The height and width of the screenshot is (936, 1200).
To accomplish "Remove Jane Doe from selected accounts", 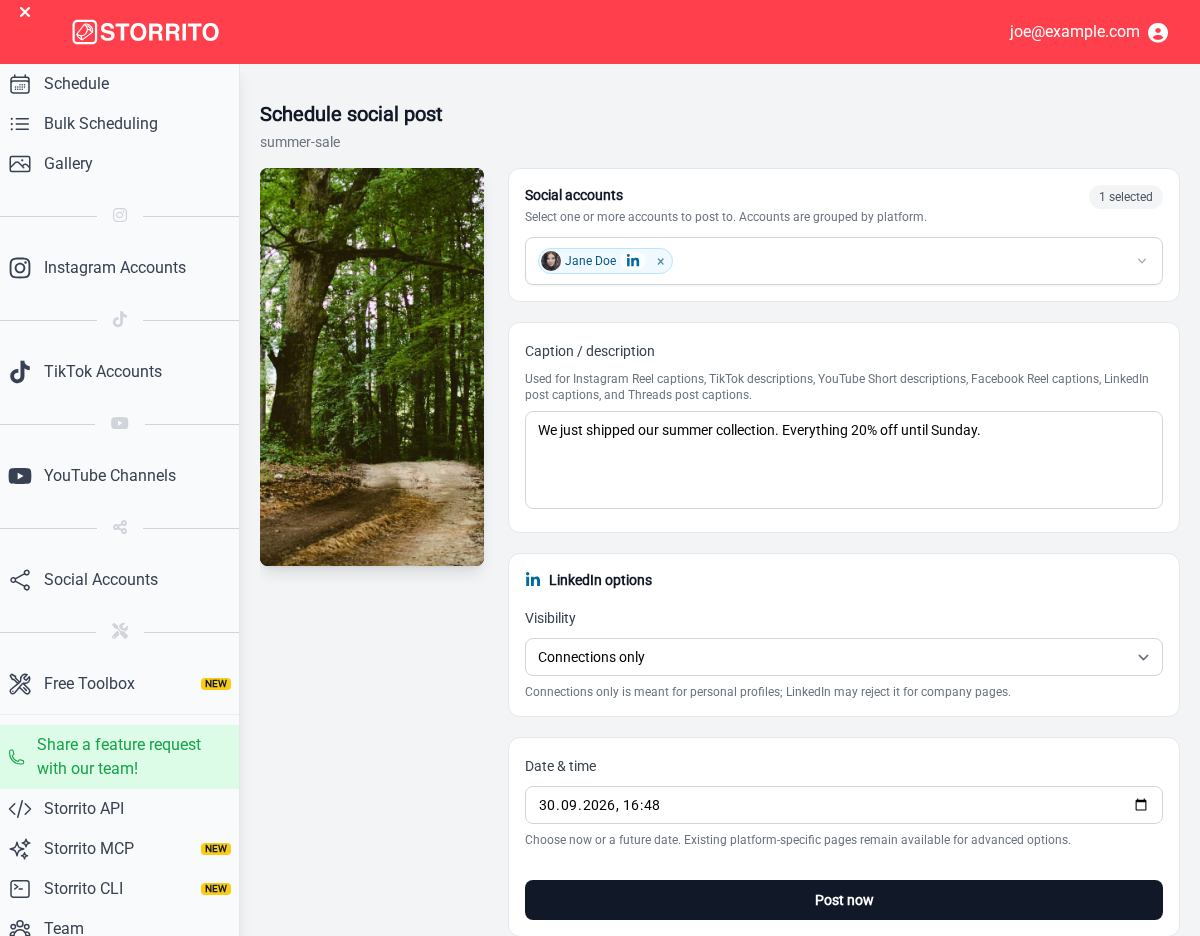I will coord(660,262).
